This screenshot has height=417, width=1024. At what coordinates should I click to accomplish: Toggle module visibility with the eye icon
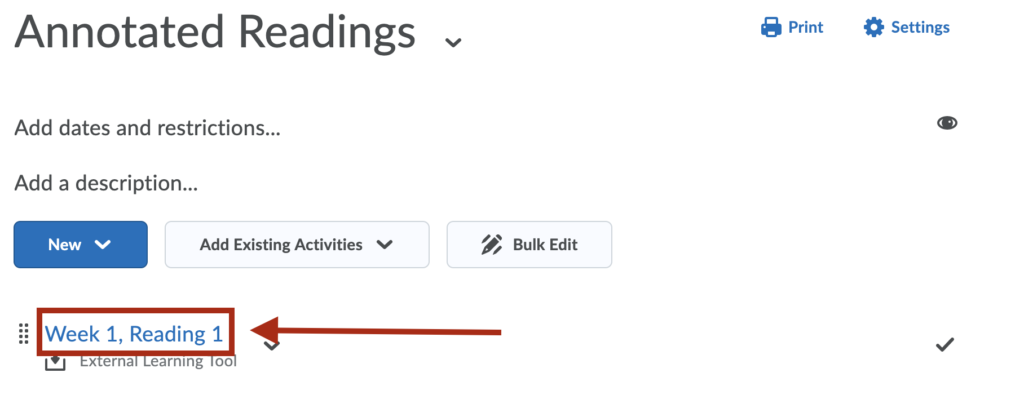click(947, 123)
